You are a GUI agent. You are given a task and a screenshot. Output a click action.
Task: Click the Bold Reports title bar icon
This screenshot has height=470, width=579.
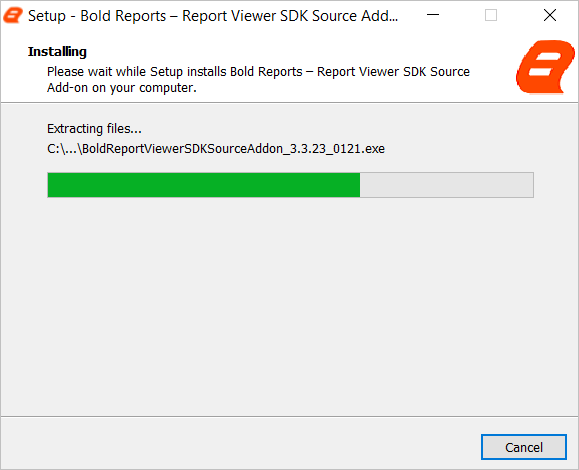(x=13, y=16)
